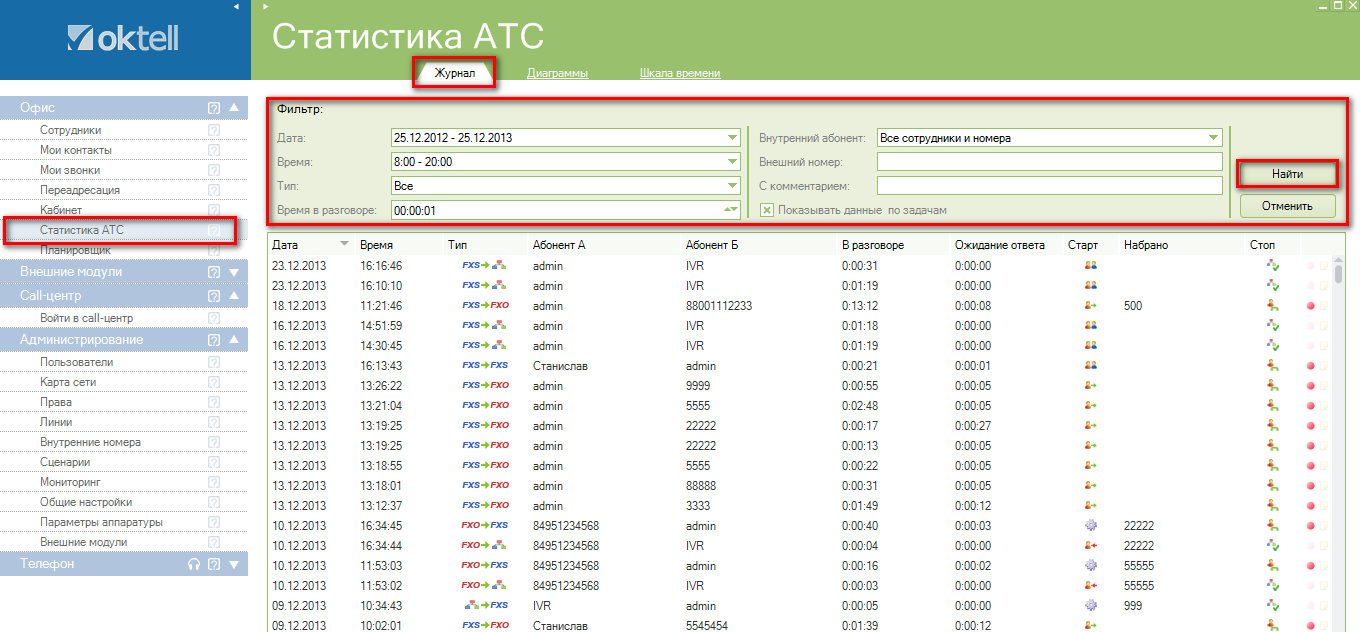The width and height of the screenshot is (1360, 632).
Task: Expand the Внутренний абонент dropdown
Action: click(x=1214, y=138)
